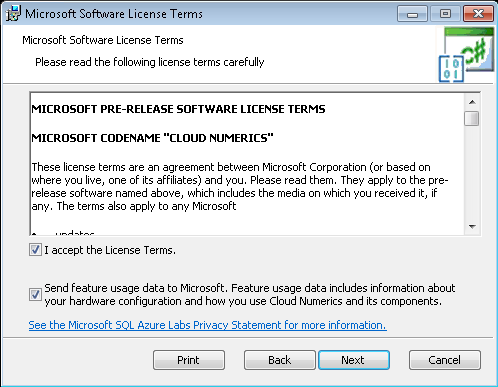Go Back to the previous step
The image size is (498, 387).
279,360
